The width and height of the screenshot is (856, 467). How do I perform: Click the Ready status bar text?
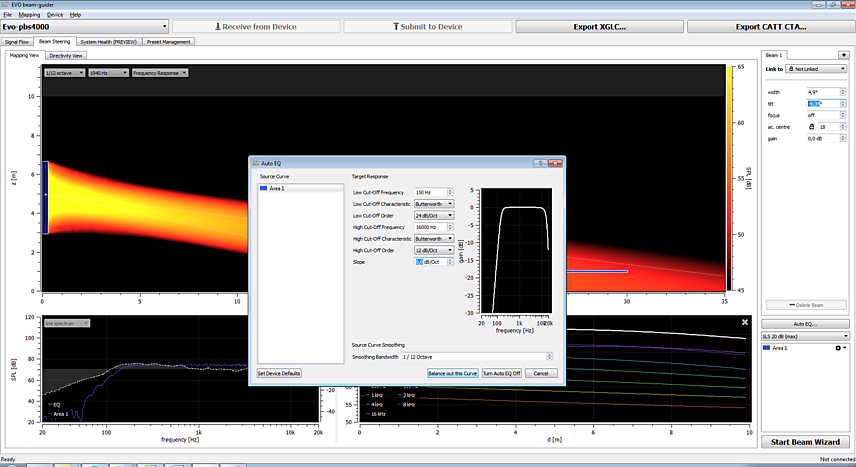coord(8,459)
